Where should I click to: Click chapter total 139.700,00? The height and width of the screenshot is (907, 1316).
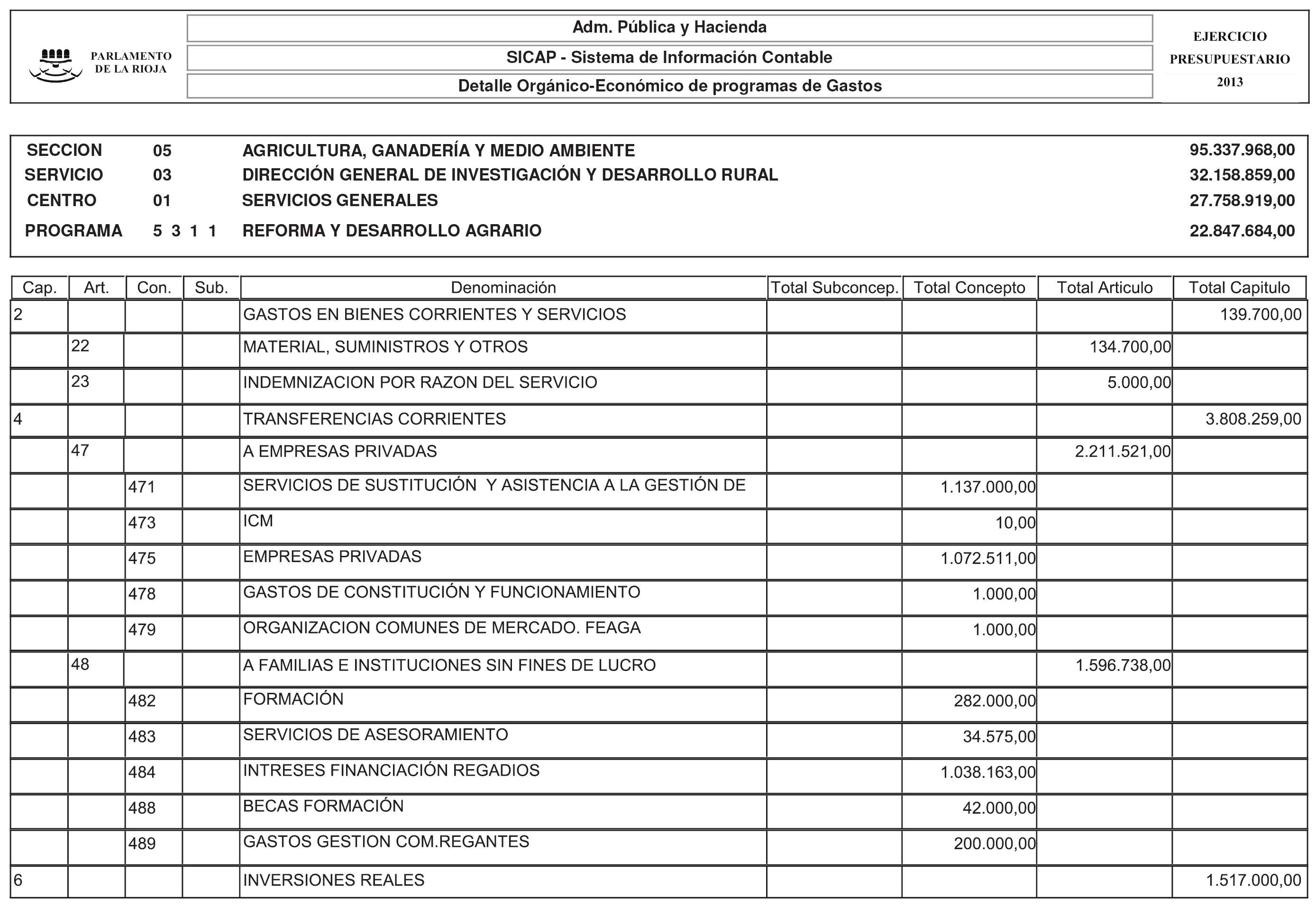pyautogui.click(x=1260, y=315)
